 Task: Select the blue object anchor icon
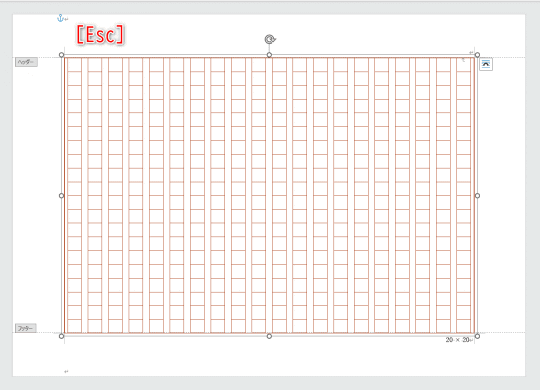(x=60, y=18)
